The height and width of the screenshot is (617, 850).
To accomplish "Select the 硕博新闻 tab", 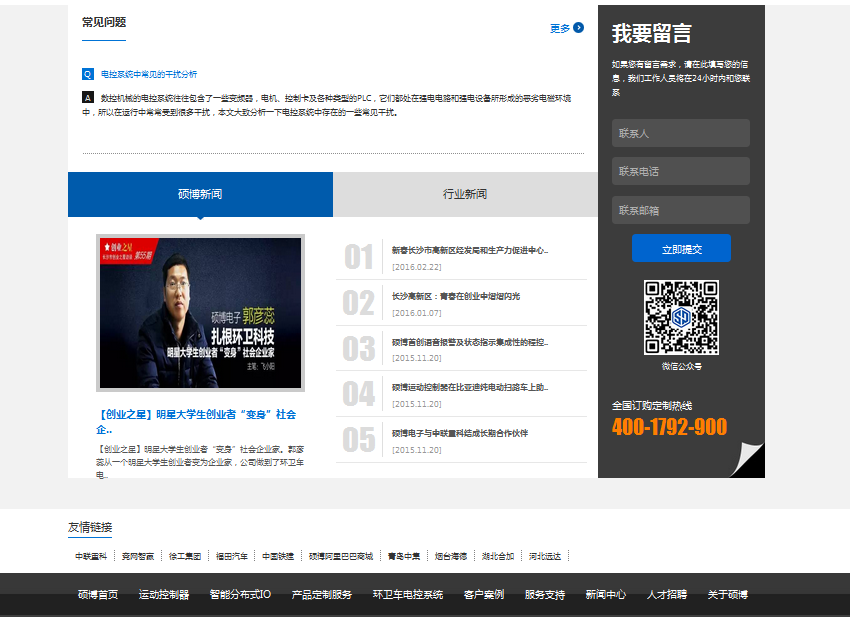I will click(x=199, y=193).
